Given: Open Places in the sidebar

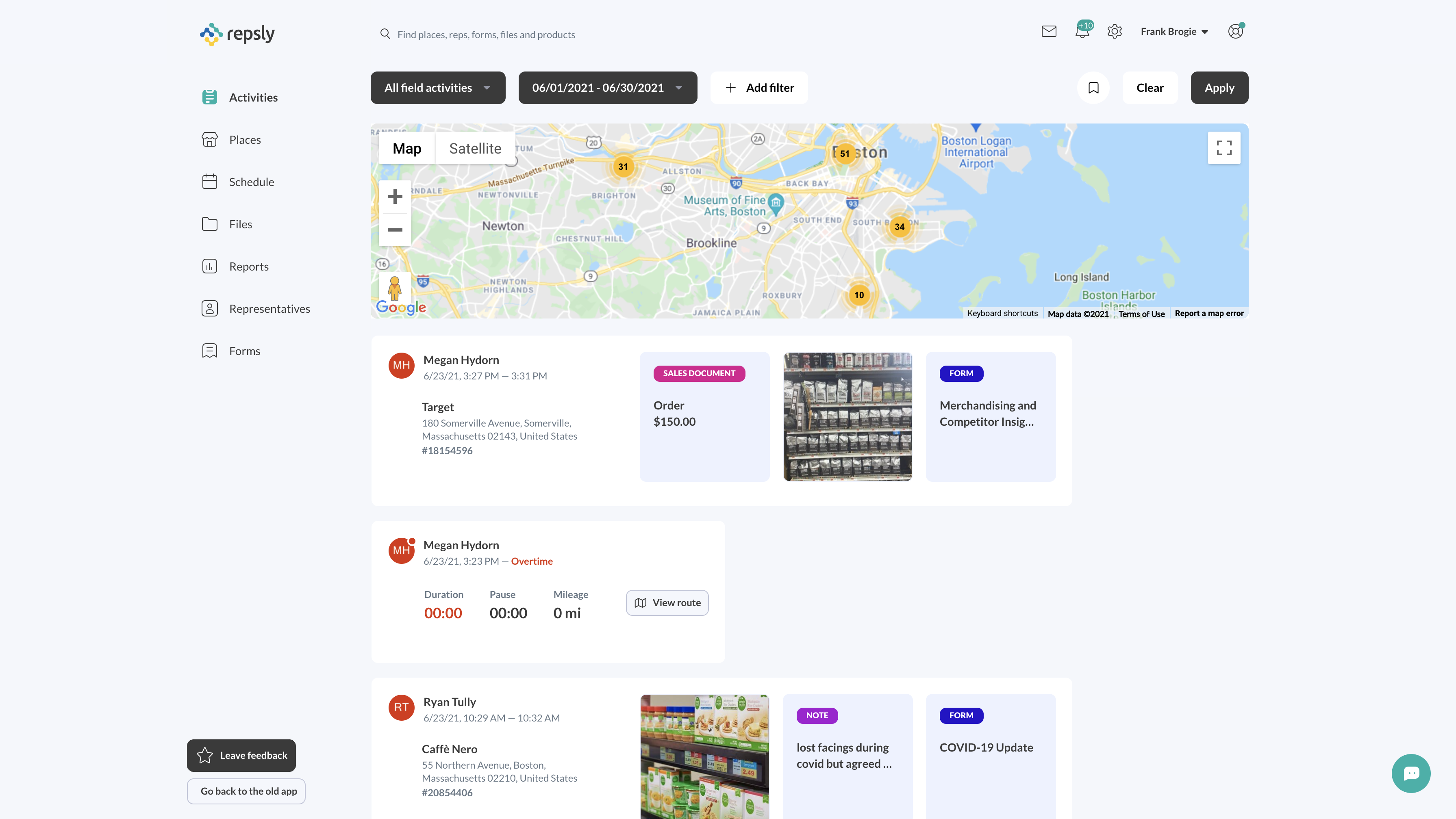Looking at the screenshot, I should click(244, 140).
